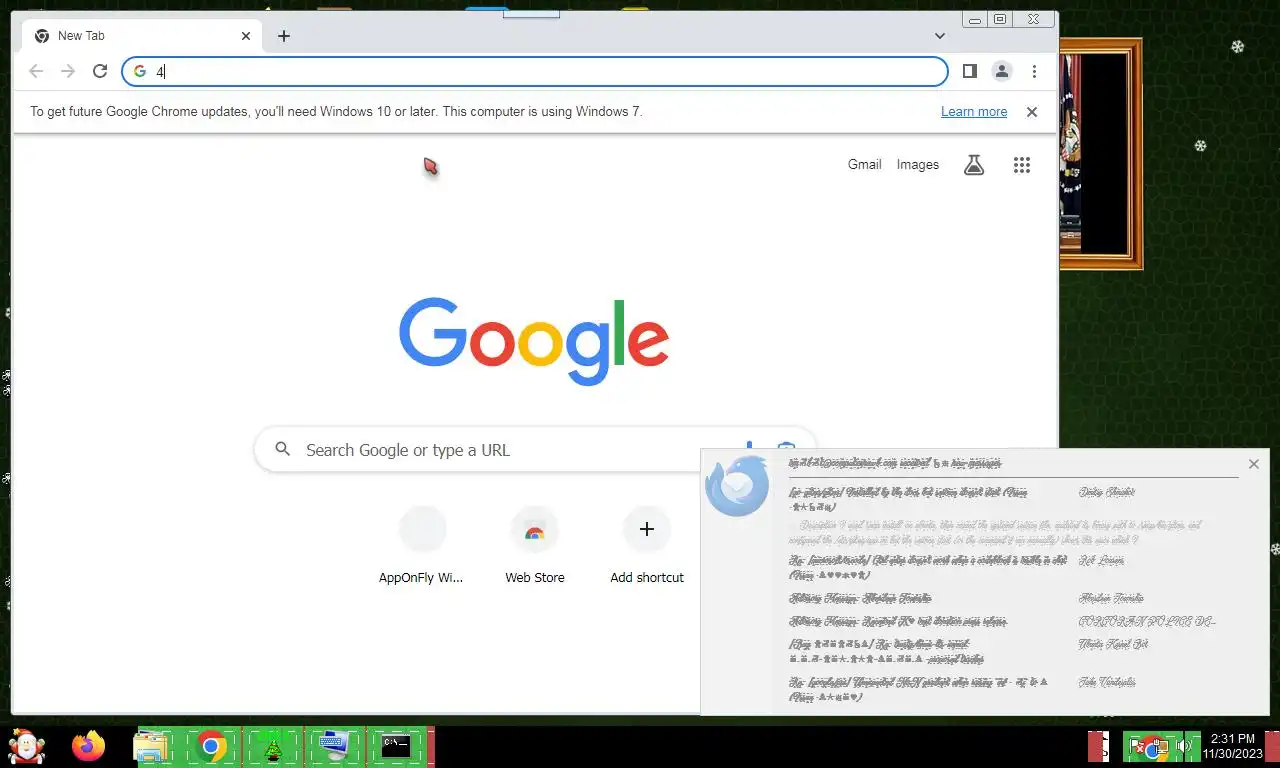Open the Learn more link
Image resolution: width=1280 pixels, height=768 pixels.
(x=974, y=112)
